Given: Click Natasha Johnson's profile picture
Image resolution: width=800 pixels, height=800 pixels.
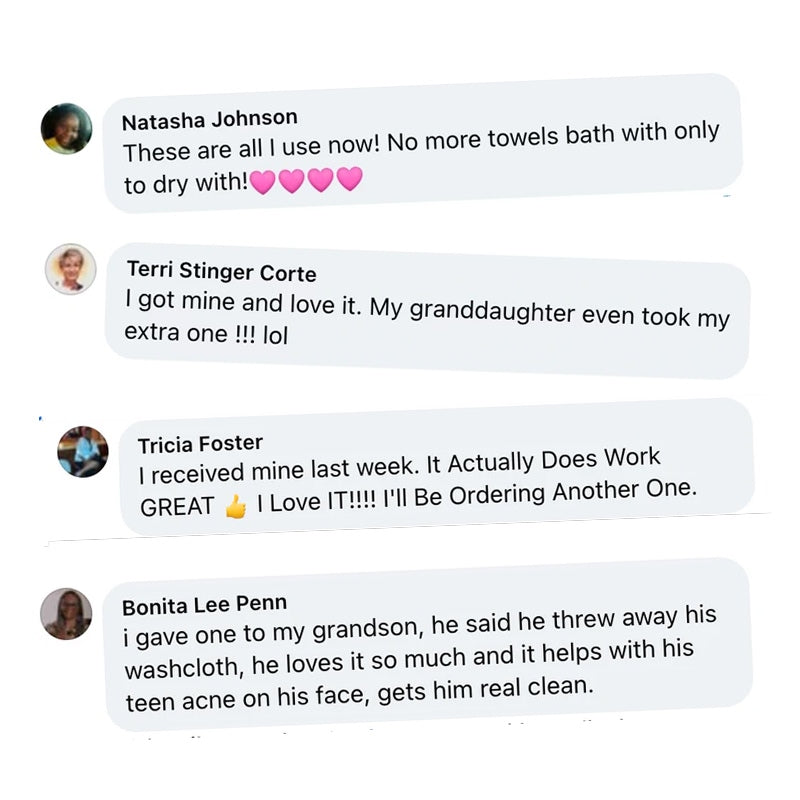Looking at the screenshot, I should point(66,129).
